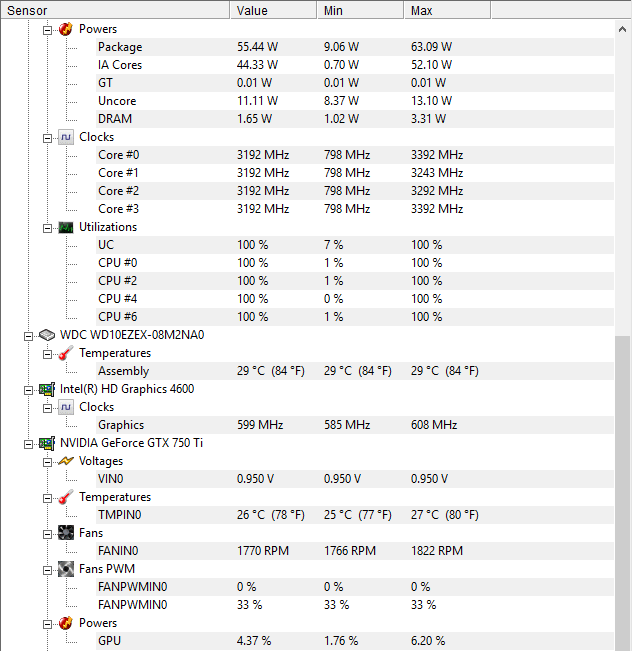Click the Utilizations graph icon
Image resolution: width=632 pixels, height=651 pixels.
pos(66,227)
